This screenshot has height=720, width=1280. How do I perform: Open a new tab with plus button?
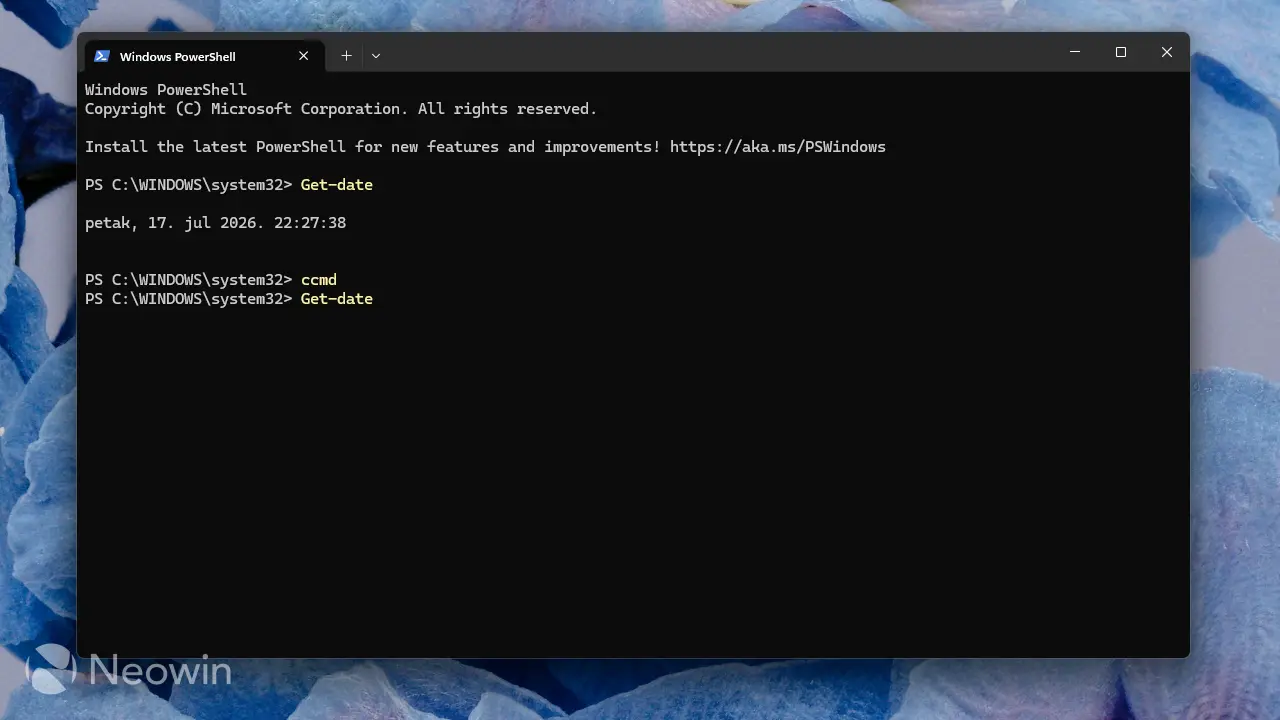[346, 56]
